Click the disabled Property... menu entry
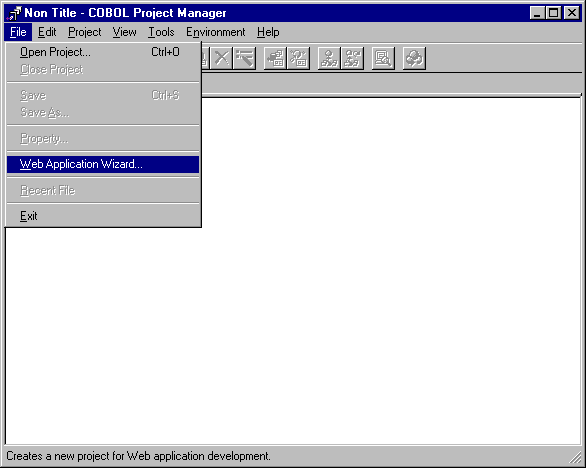Viewport: 586px width, 468px height. [x=103, y=139]
